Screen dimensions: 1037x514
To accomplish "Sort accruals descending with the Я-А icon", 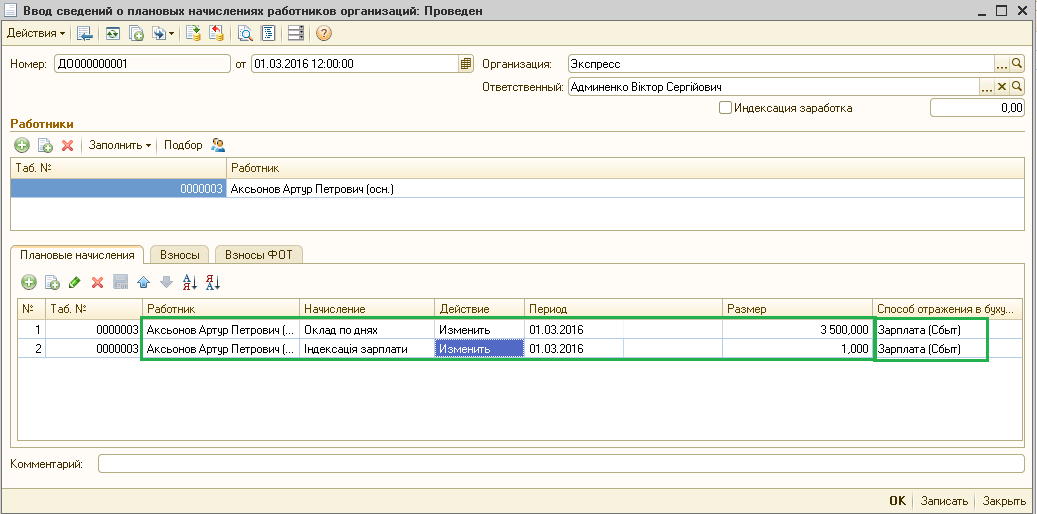I will click(212, 282).
